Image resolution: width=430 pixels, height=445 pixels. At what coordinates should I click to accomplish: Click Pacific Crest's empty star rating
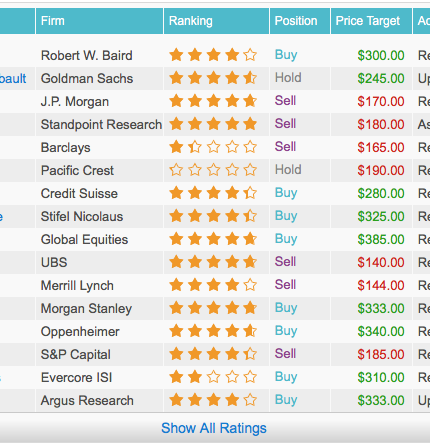pyautogui.click(x=213, y=170)
